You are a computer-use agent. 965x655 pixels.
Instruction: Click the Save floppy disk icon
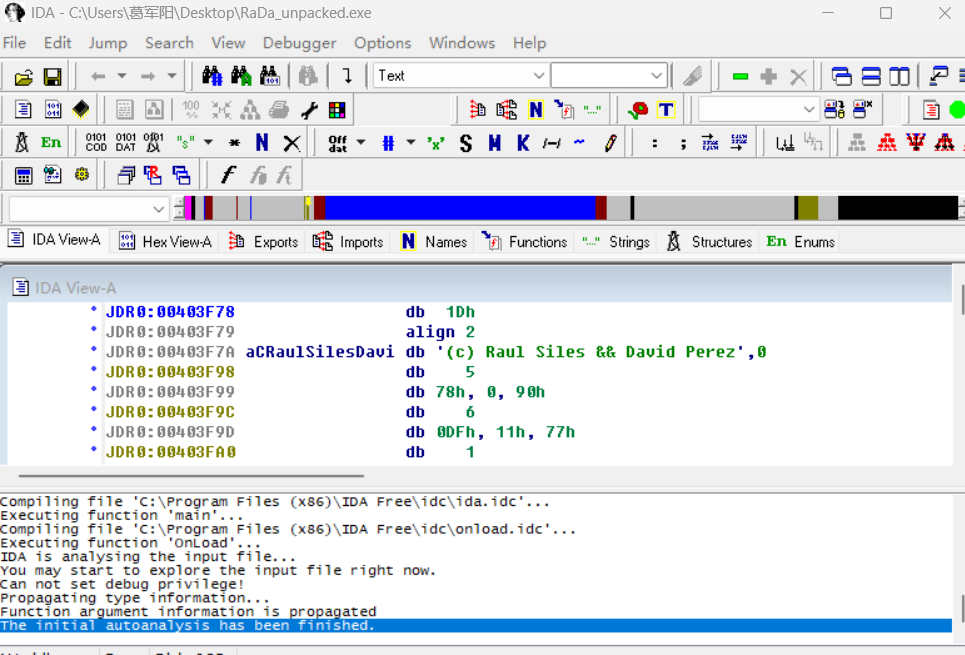pos(52,76)
